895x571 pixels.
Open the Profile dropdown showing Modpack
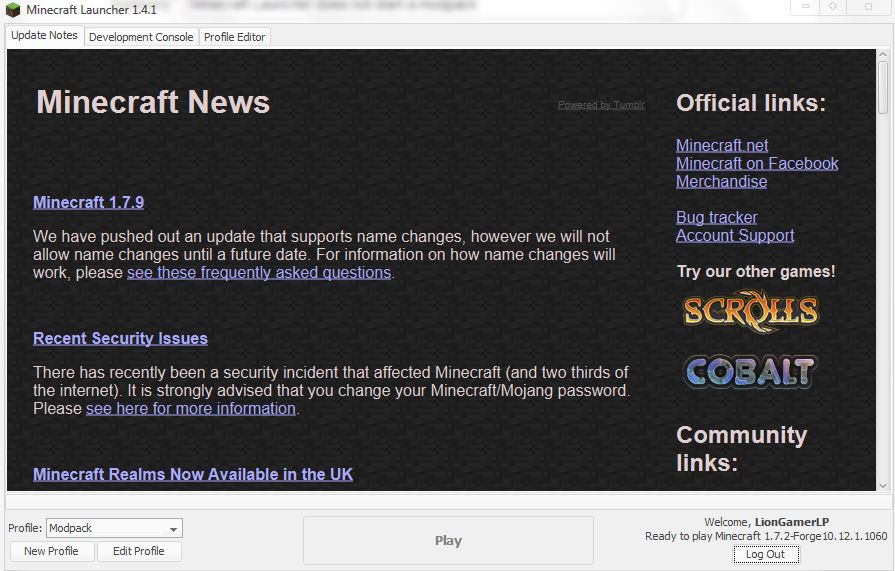pos(114,528)
